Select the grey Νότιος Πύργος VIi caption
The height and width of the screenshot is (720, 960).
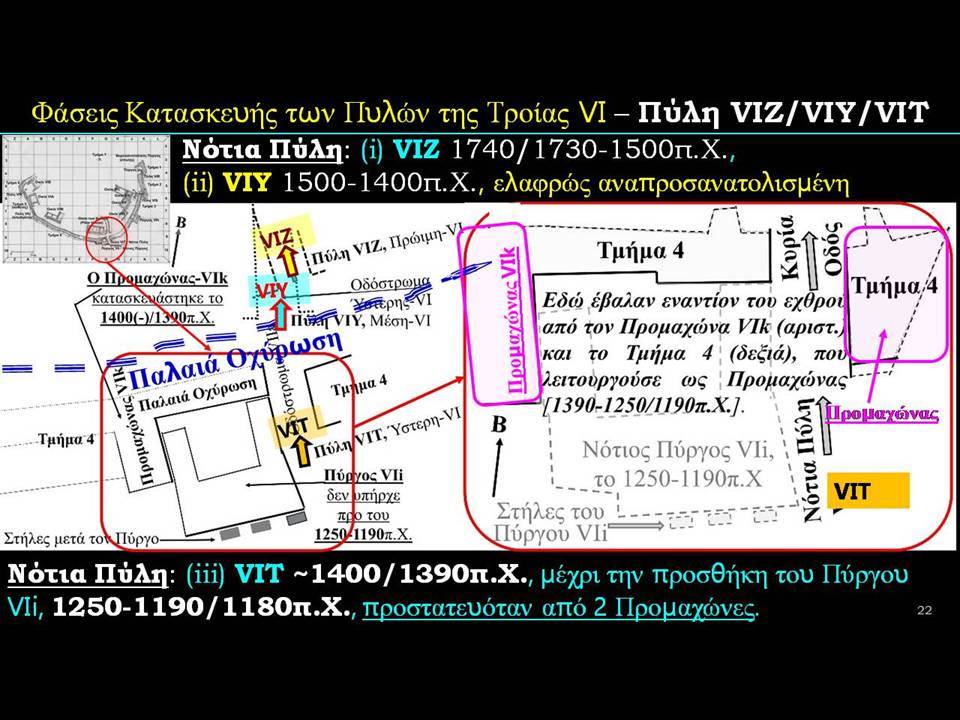(677, 465)
